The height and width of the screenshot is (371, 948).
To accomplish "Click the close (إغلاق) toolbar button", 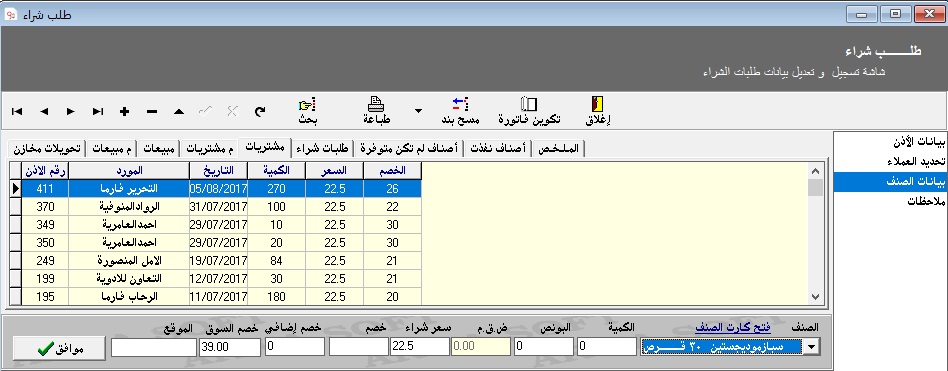I will pyautogui.click(x=598, y=111).
